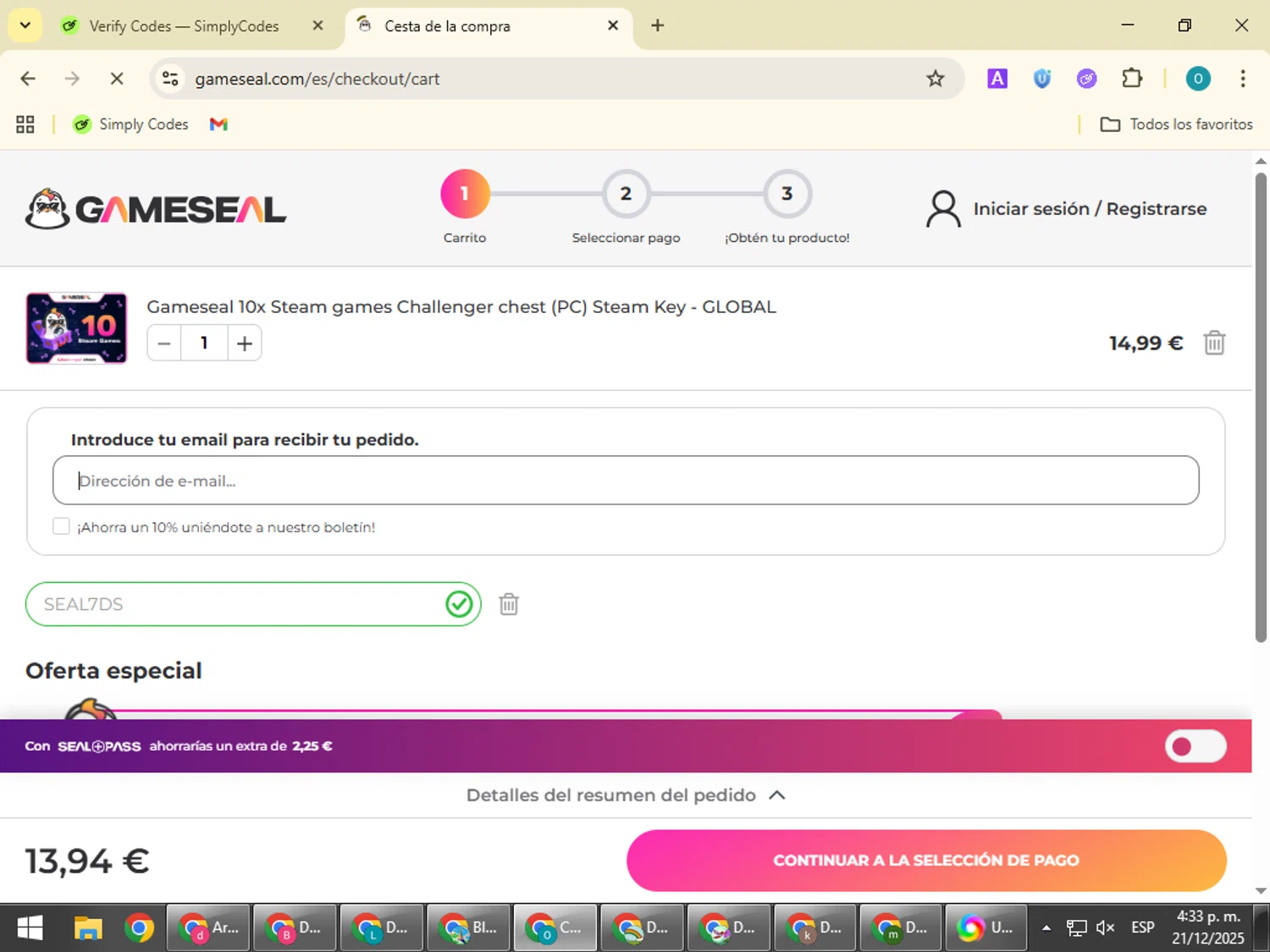Viewport: 1270px width, 952px height.
Task: Select the Cesta de la compra tab
Action: [447, 26]
